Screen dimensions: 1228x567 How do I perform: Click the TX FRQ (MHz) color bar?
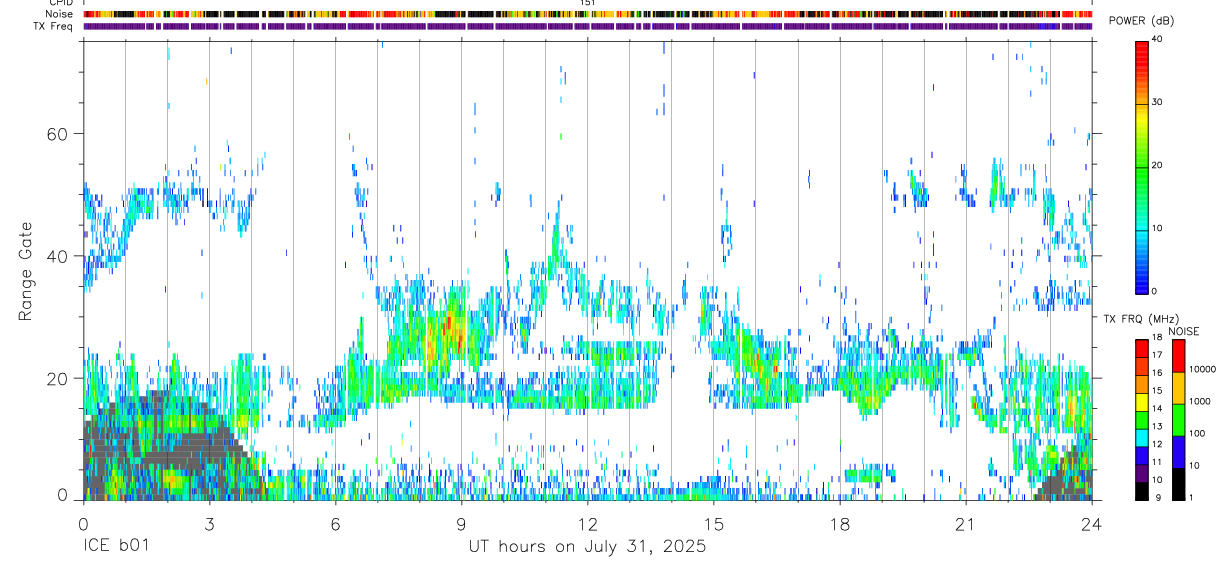(x=1141, y=420)
